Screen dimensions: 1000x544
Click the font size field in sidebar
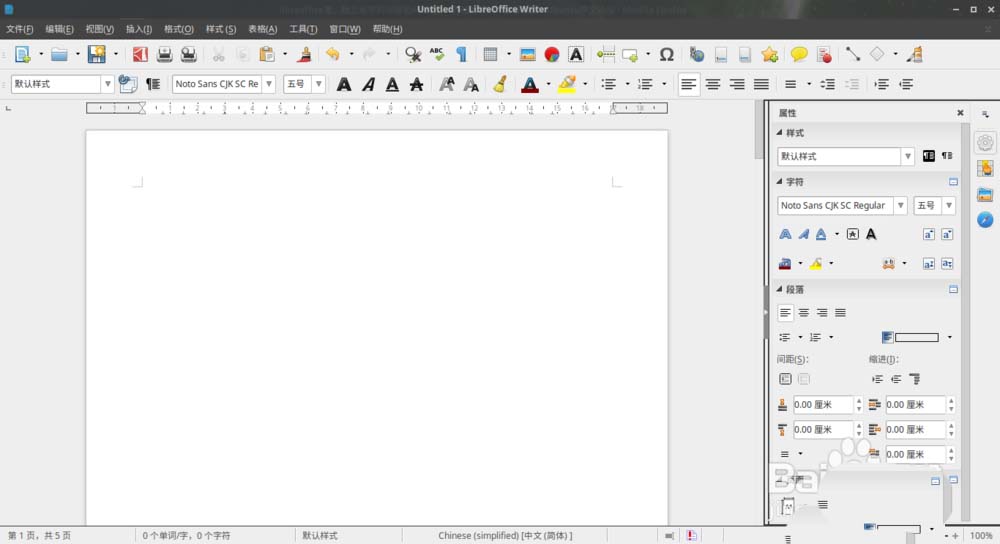[x=925, y=205]
